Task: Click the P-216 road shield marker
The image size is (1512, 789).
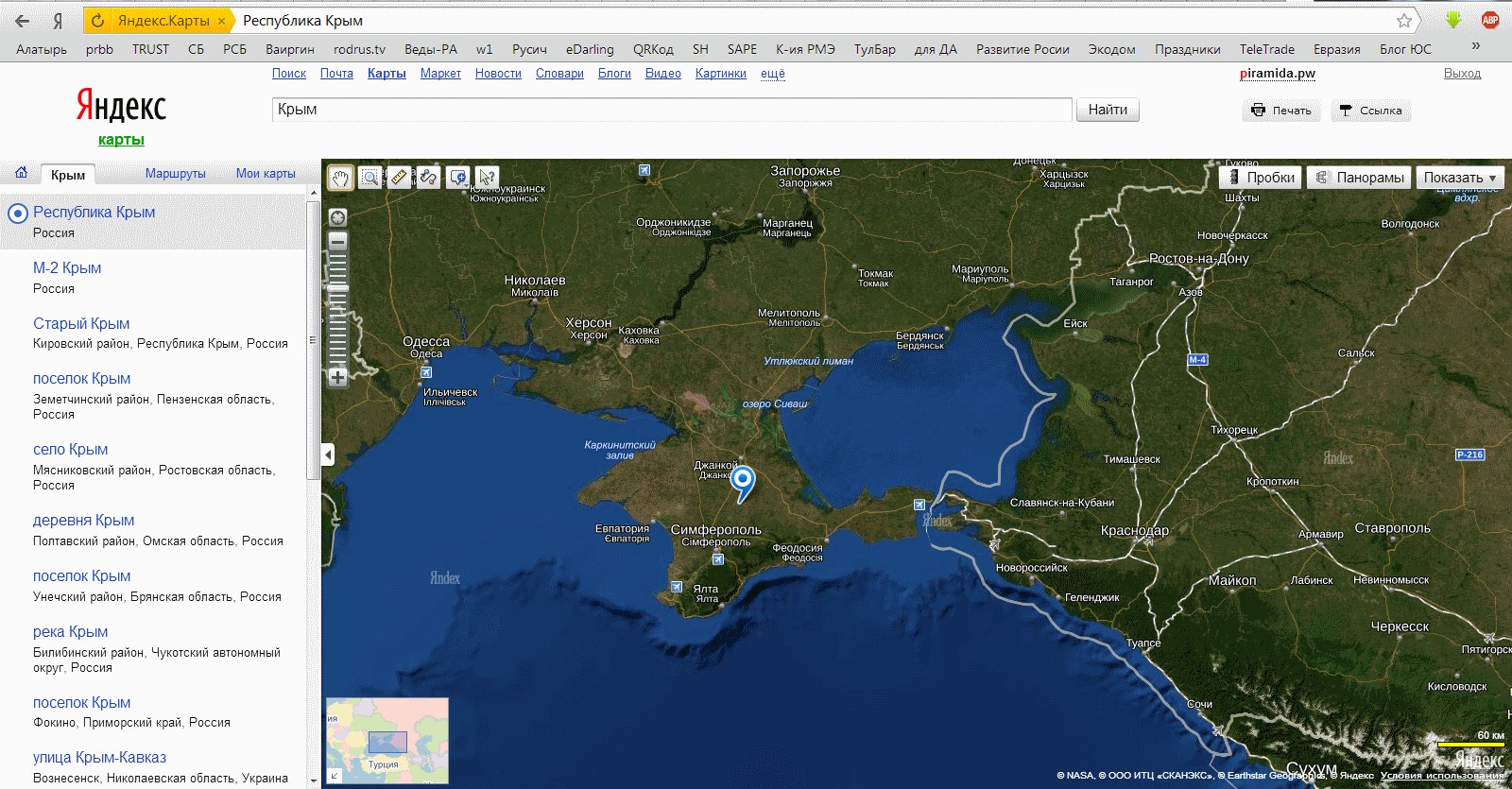Action: click(x=1469, y=455)
